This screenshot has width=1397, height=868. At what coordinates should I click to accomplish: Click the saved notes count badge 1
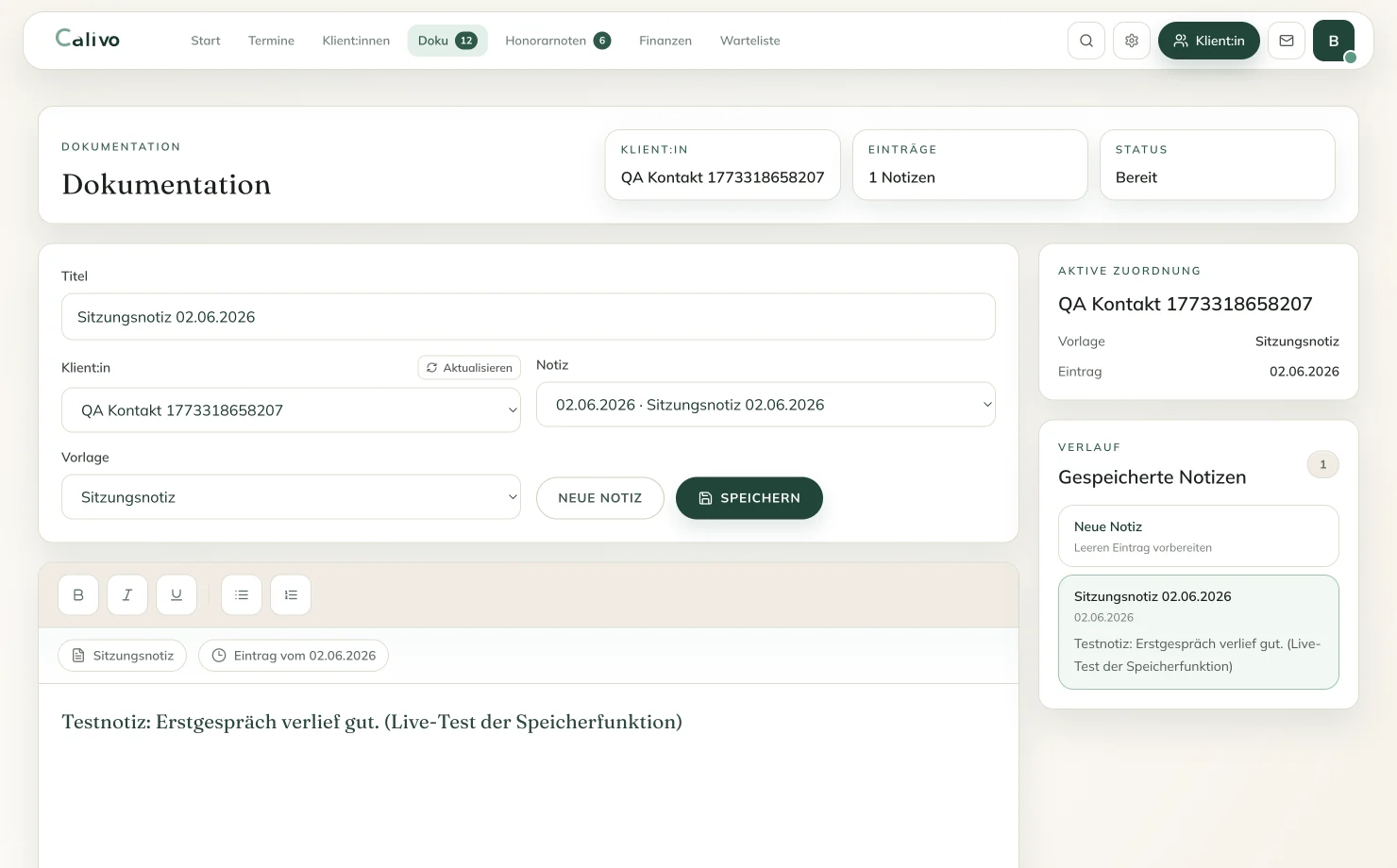[1322, 464]
